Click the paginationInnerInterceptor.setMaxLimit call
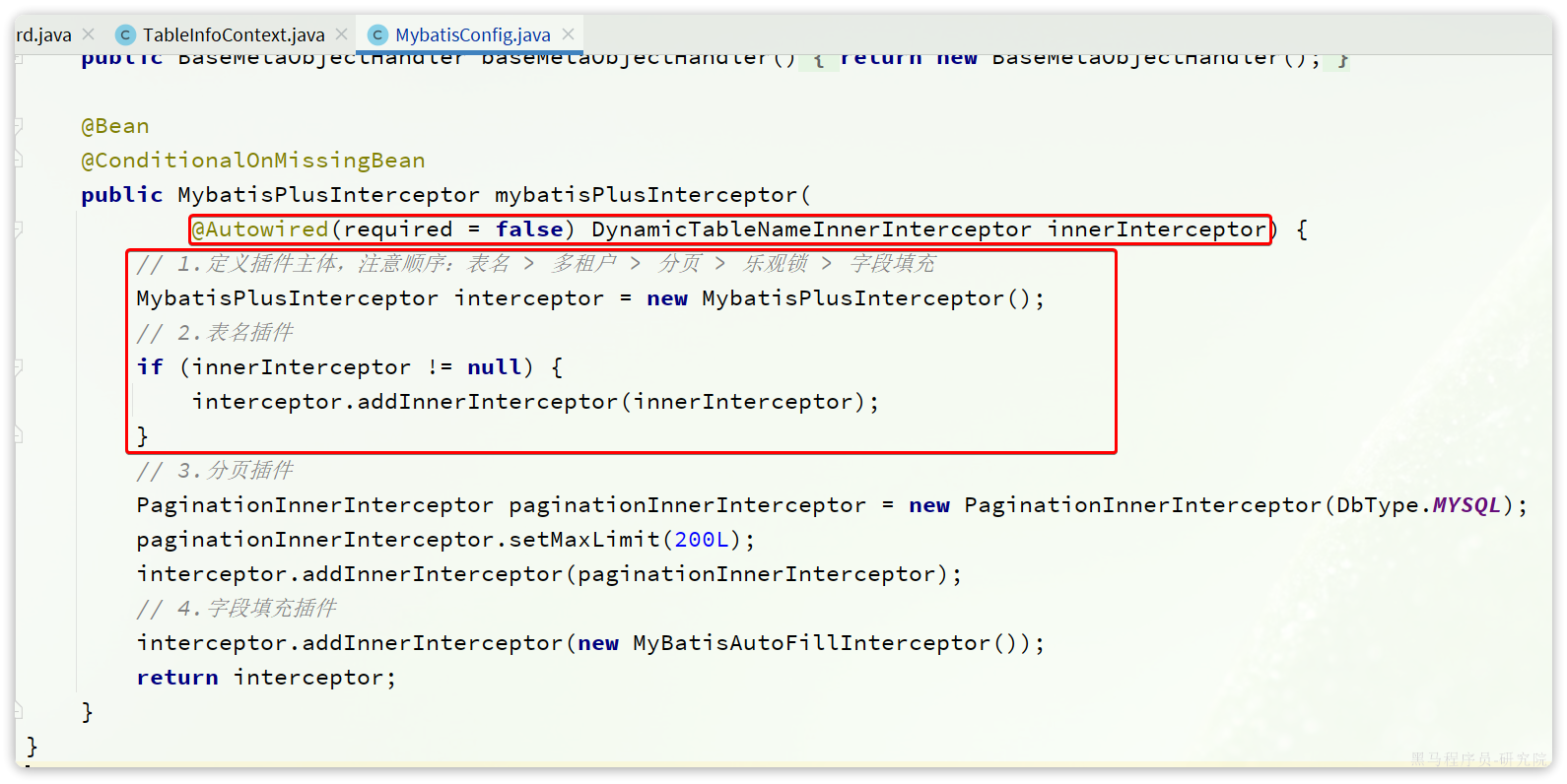 pyautogui.click(x=445, y=539)
